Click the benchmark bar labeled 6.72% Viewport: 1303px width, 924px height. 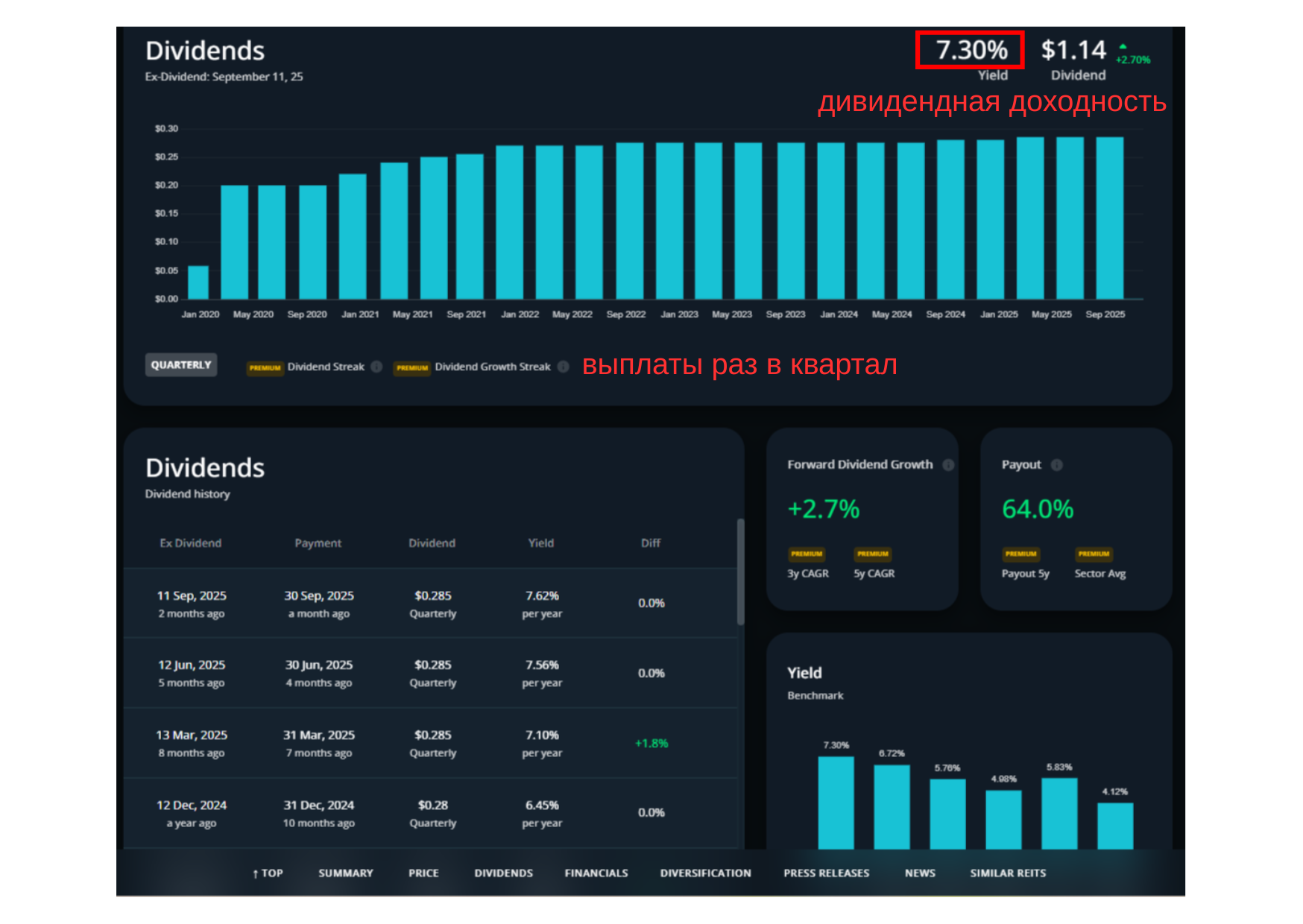click(892, 808)
